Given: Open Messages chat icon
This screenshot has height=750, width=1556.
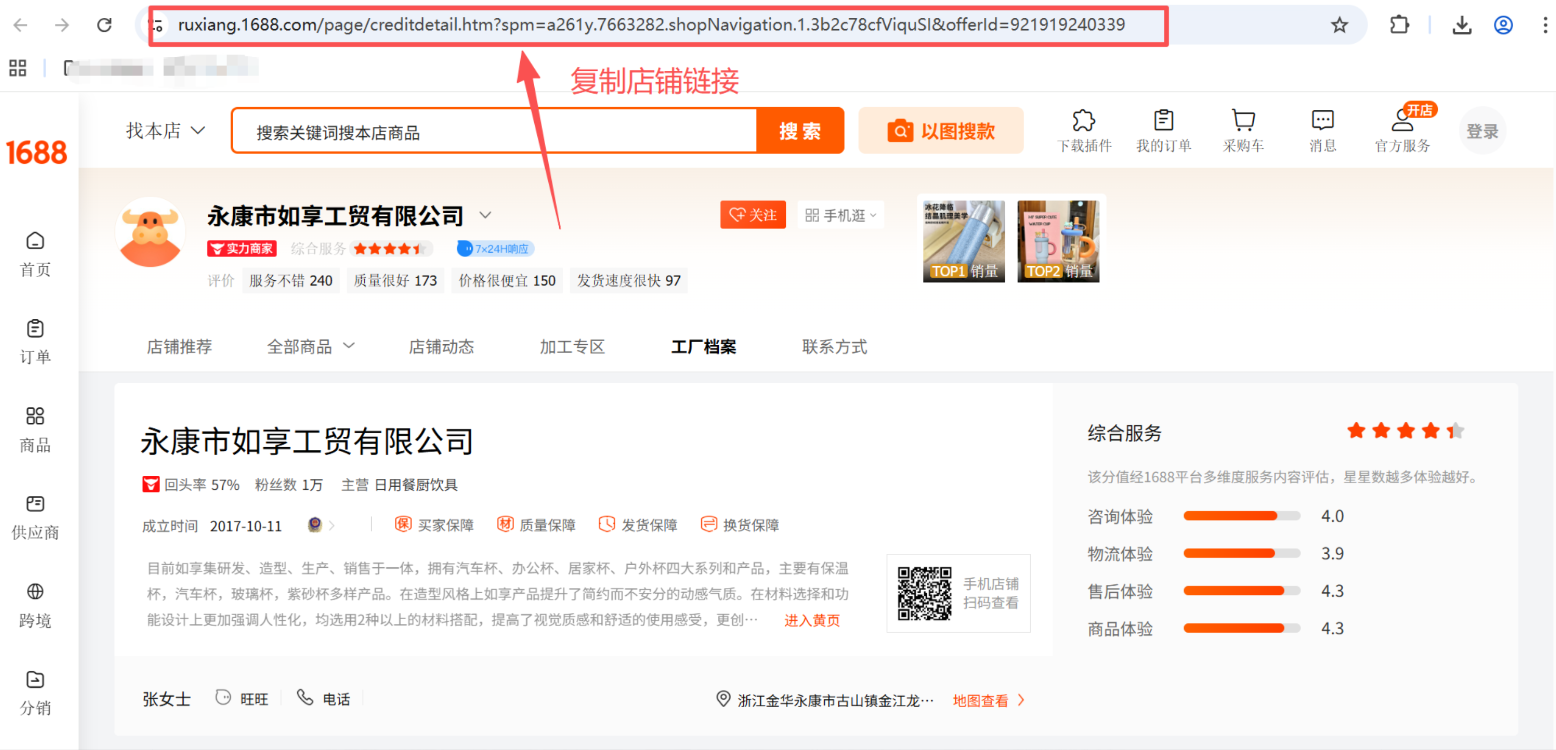Looking at the screenshot, I should pyautogui.click(x=1322, y=121).
